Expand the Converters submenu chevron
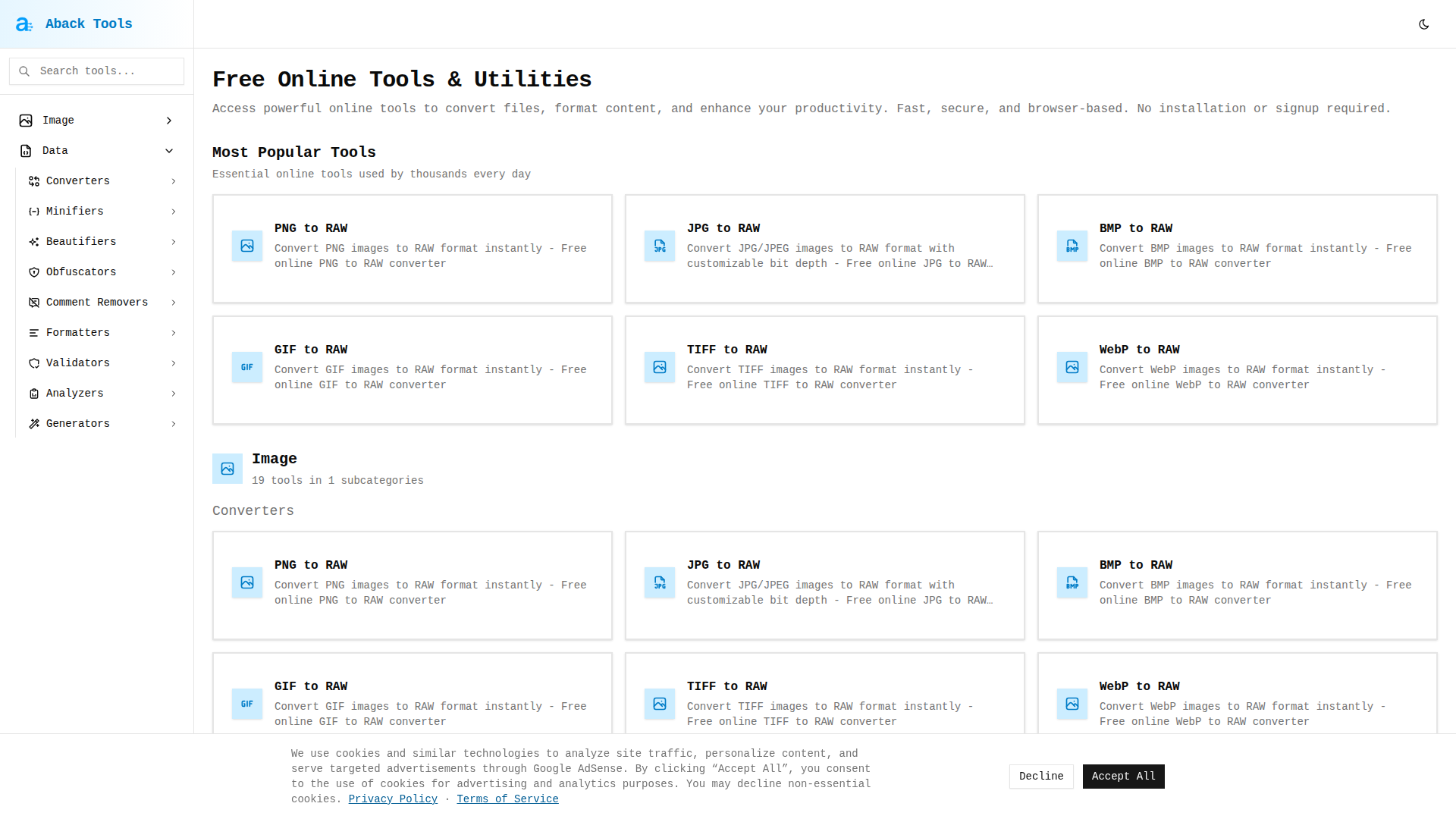This screenshot has height=819, width=1456. tap(174, 181)
